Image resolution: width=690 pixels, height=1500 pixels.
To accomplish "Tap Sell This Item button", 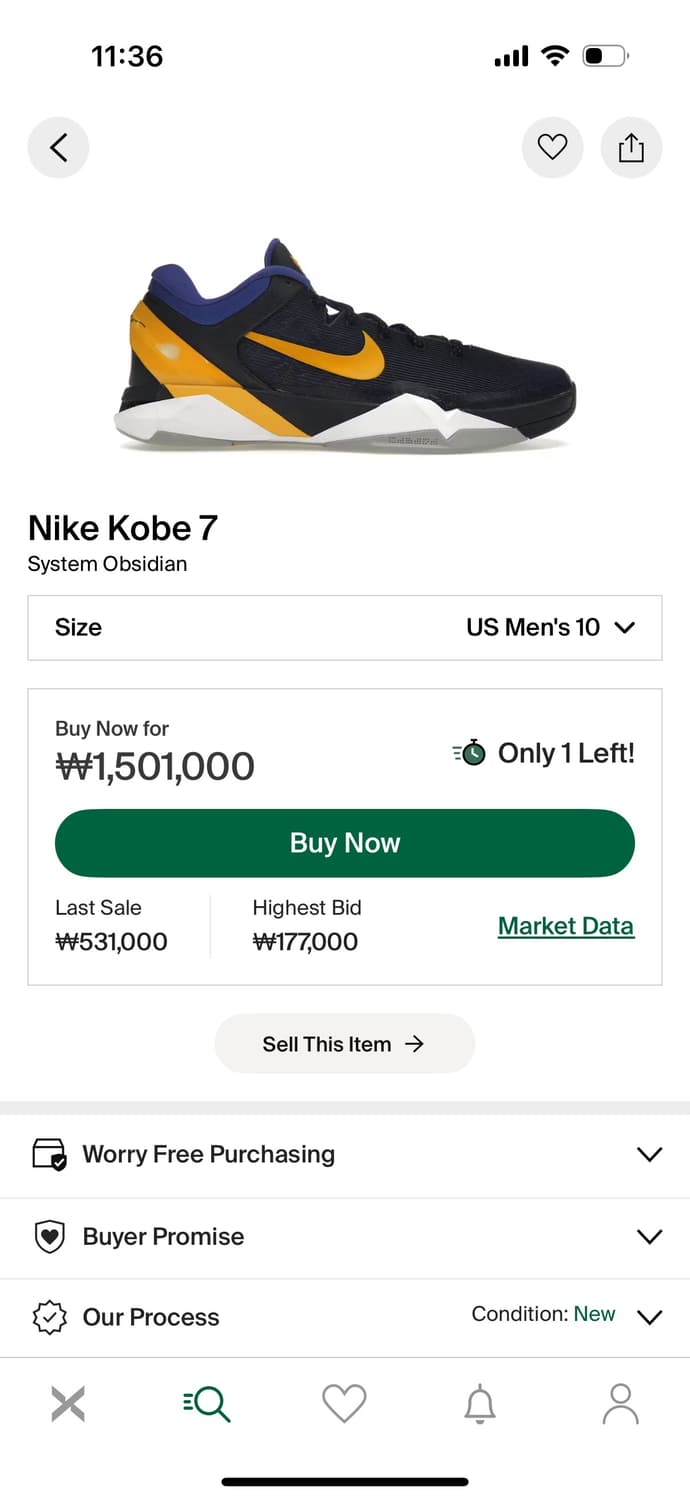I will point(344,1044).
